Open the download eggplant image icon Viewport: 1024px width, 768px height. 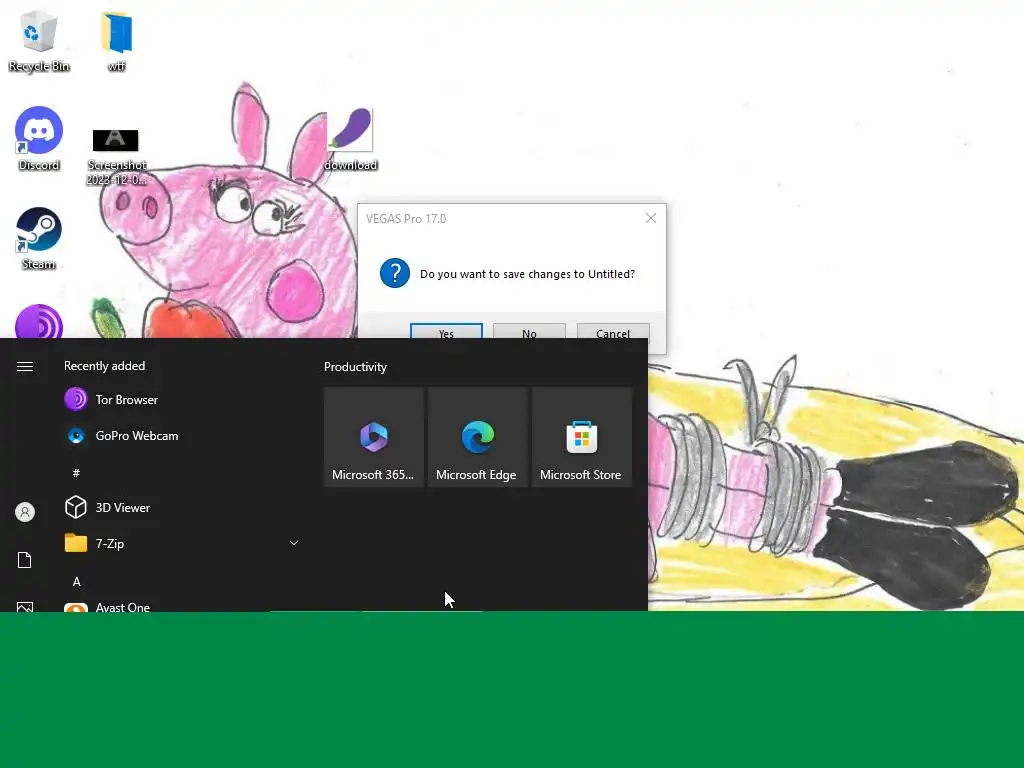pos(351,139)
